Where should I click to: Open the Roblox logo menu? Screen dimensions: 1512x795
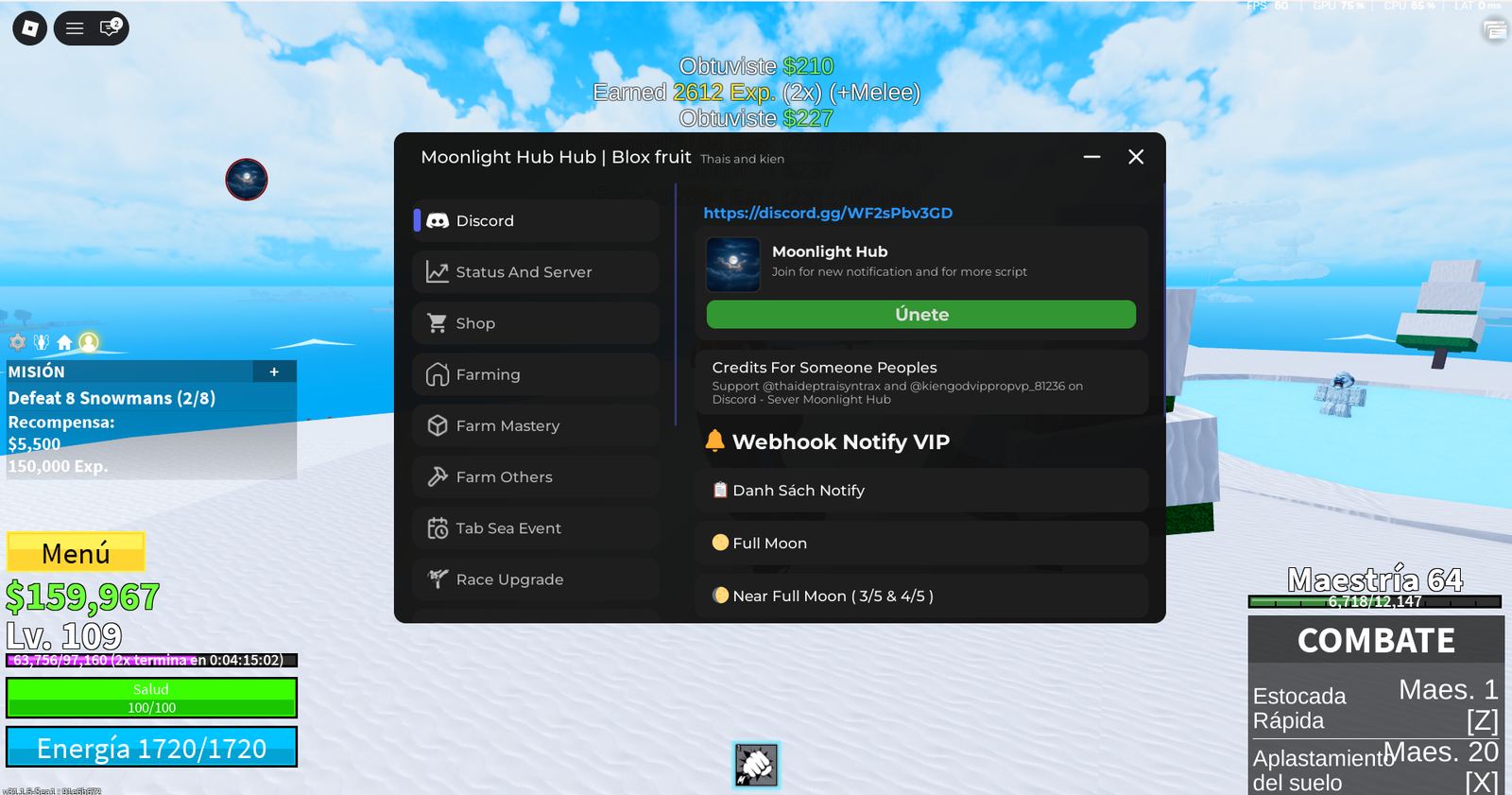[x=29, y=28]
